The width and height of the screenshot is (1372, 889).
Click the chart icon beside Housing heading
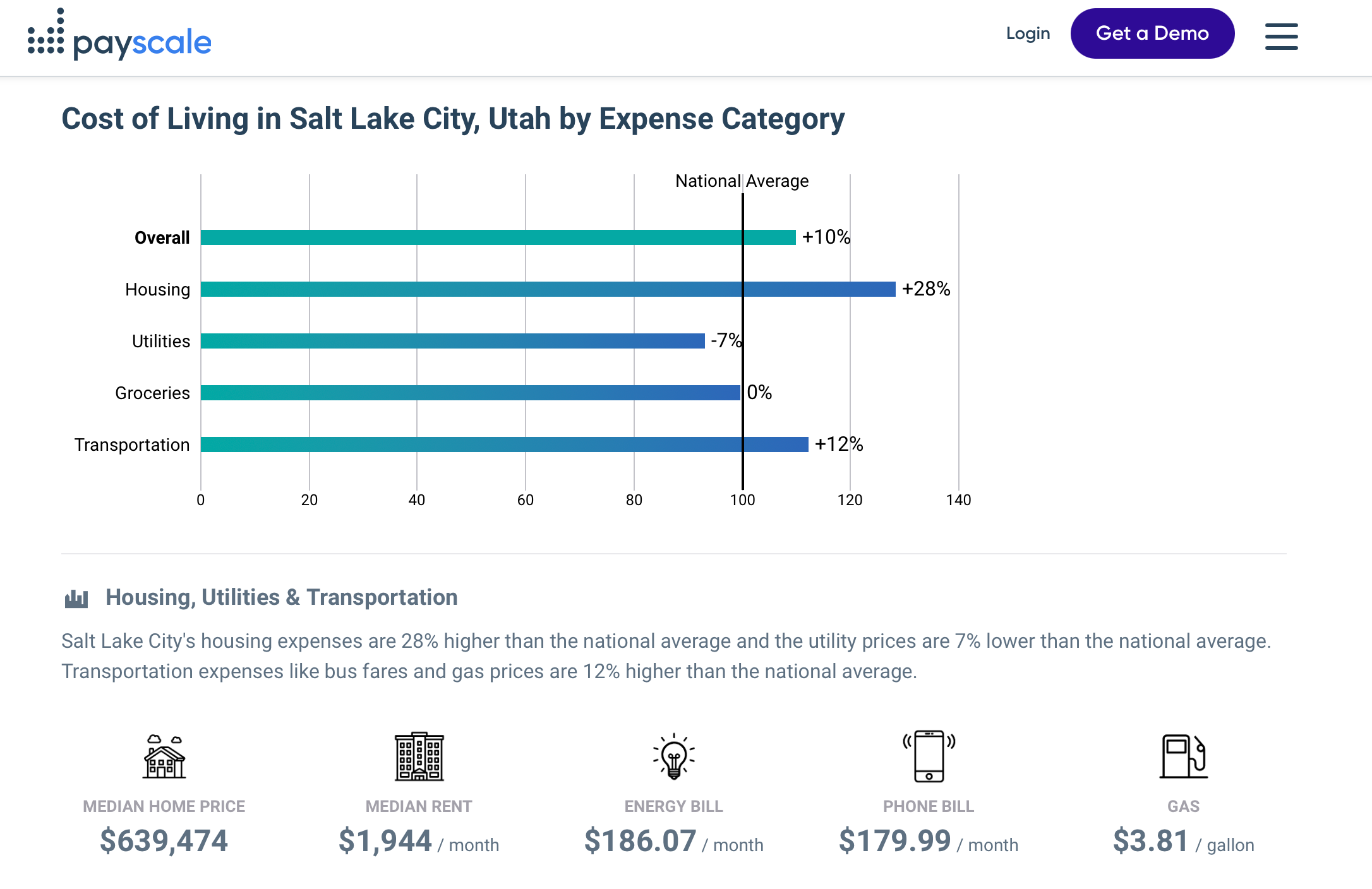pos(76,598)
